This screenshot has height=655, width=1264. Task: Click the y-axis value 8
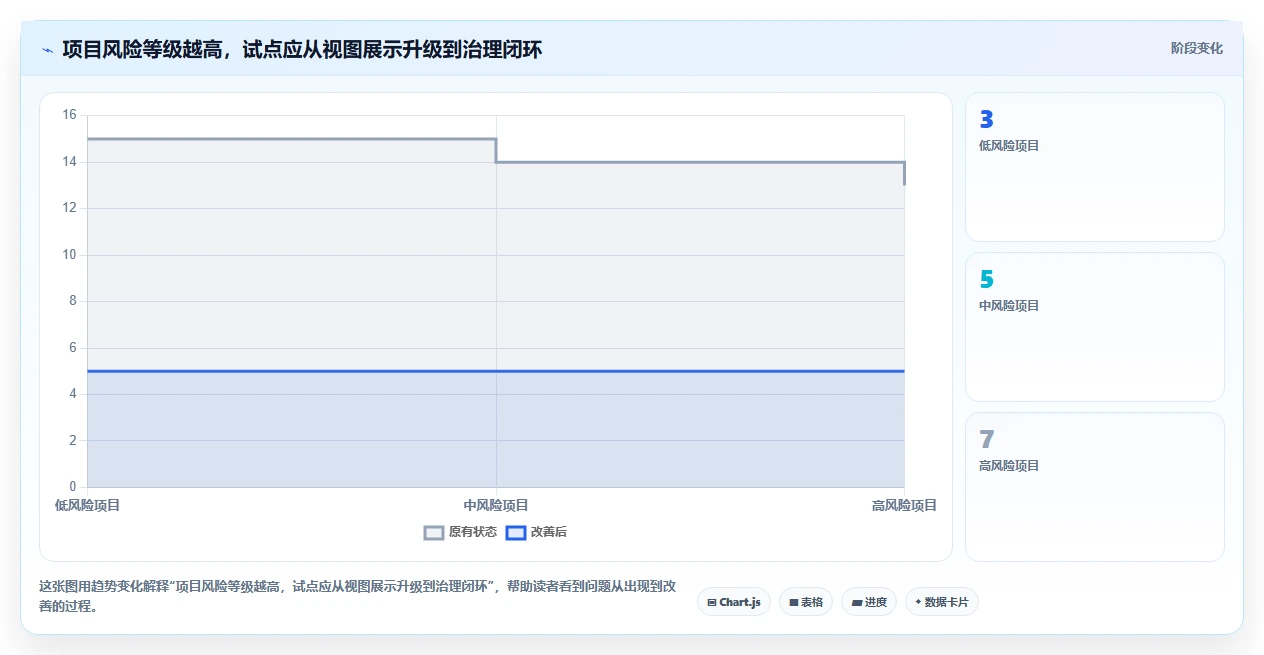click(x=72, y=301)
